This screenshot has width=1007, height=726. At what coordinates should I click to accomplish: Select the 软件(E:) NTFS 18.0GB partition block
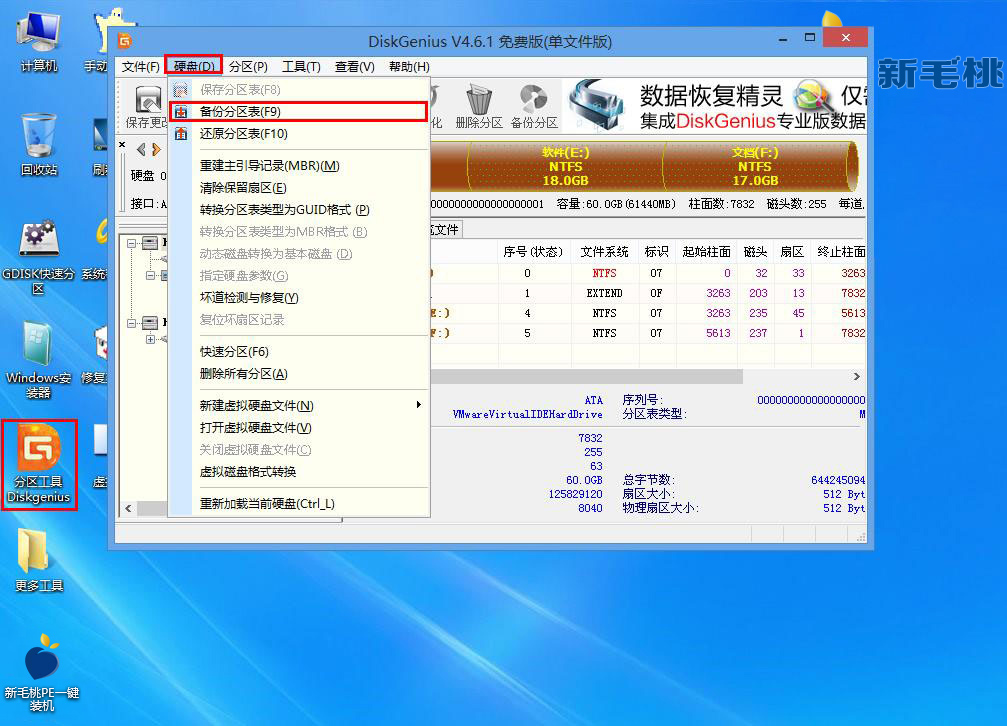pos(565,166)
